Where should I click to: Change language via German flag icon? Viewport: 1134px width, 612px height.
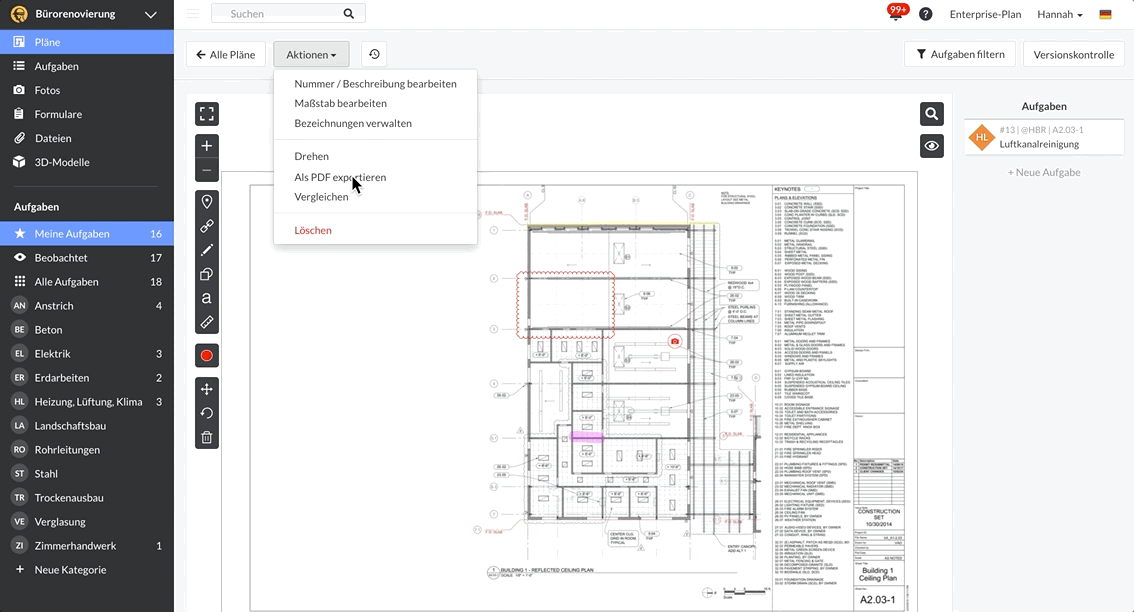click(x=1105, y=14)
